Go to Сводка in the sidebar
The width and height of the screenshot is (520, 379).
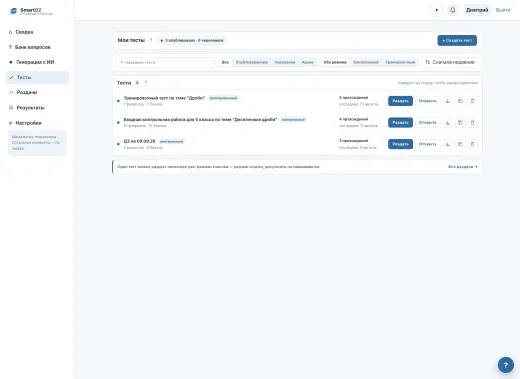[37, 32]
